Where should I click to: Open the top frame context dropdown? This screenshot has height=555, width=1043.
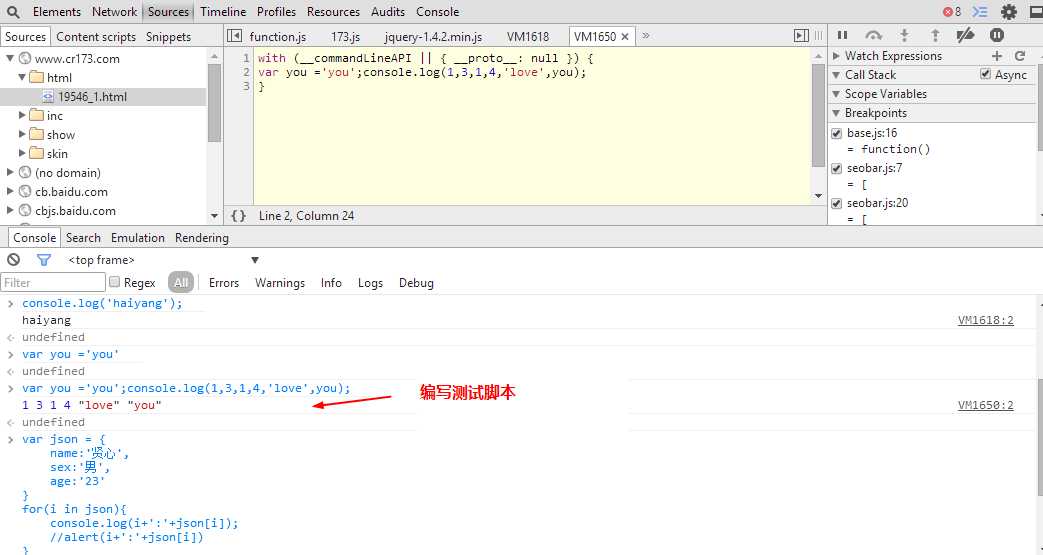(x=163, y=260)
